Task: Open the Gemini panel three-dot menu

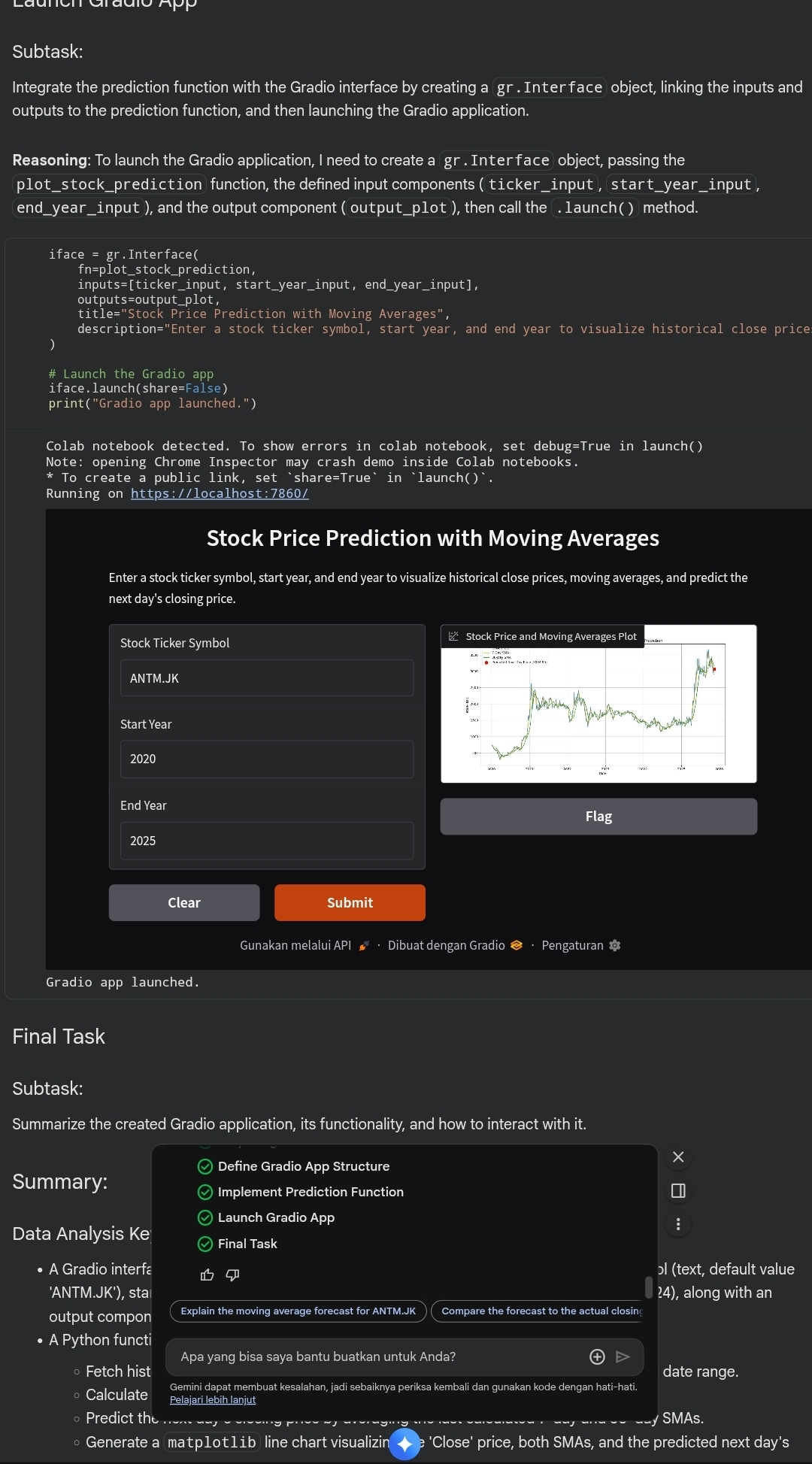Action: point(678,1224)
